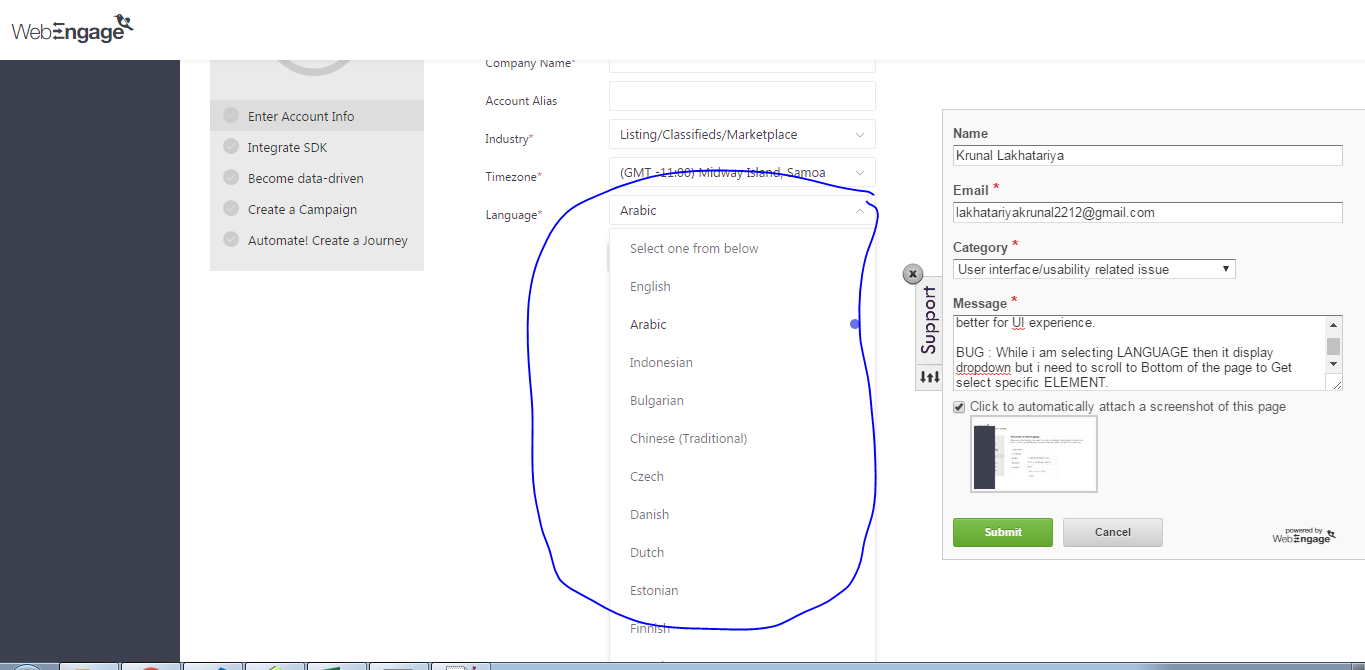Image resolution: width=1365 pixels, height=670 pixels.
Task: Submit the support feedback form
Action: (1003, 532)
